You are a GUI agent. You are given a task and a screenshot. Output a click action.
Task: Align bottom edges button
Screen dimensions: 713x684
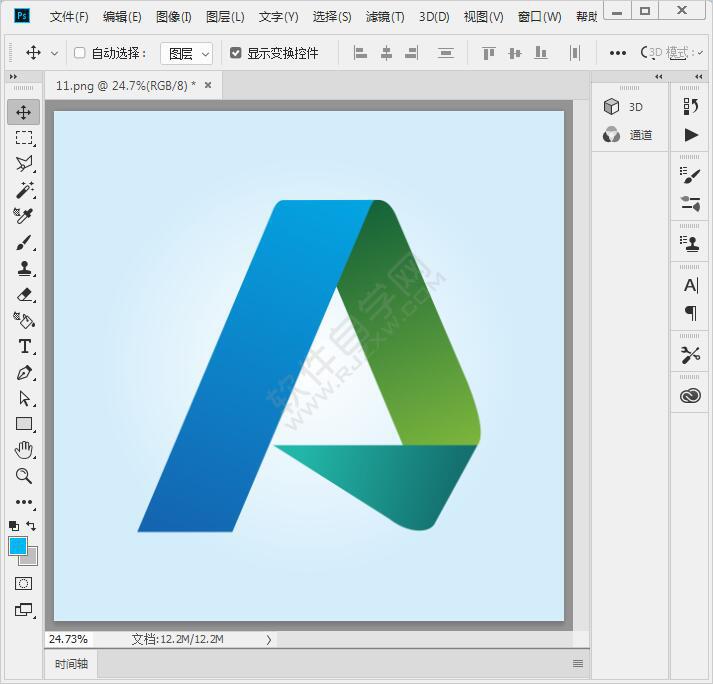pyautogui.click(x=541, y=53)
